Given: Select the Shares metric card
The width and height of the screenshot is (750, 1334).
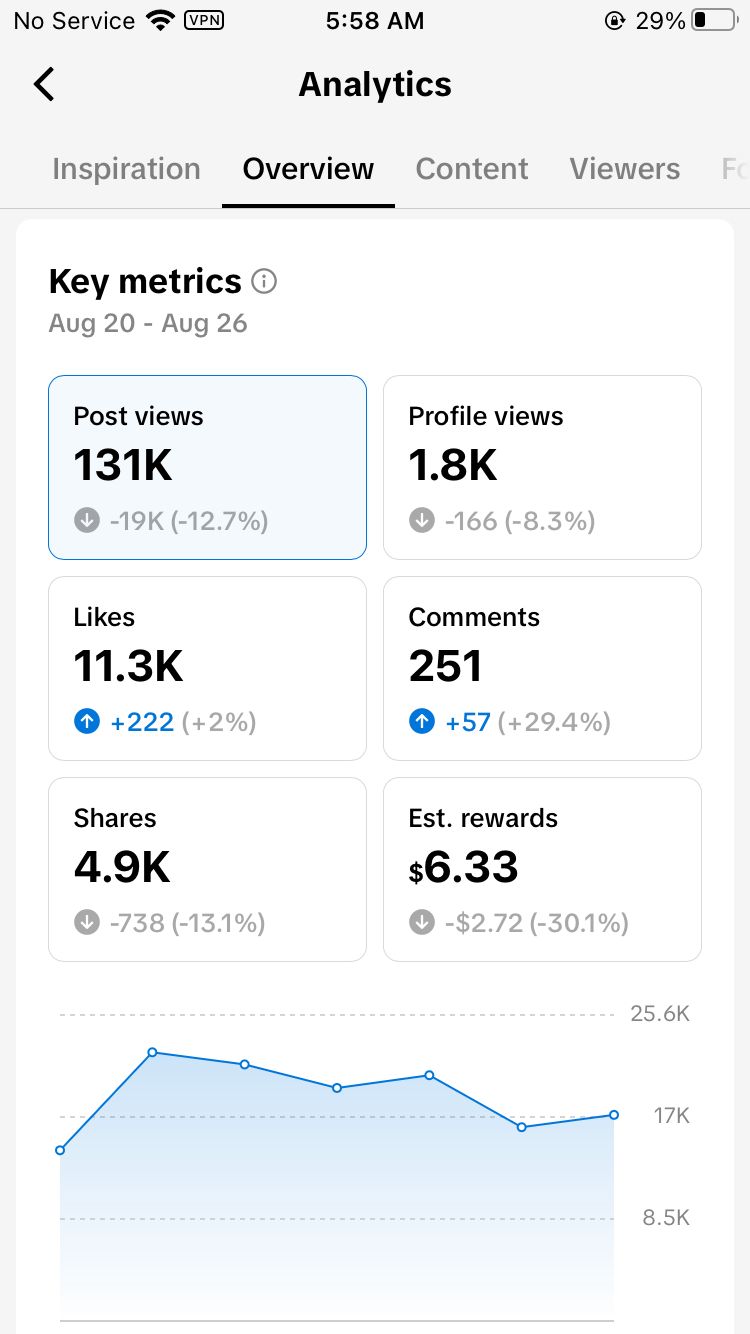Looking at the screenshot, I should pyautogui.click(x=208, y=869).
